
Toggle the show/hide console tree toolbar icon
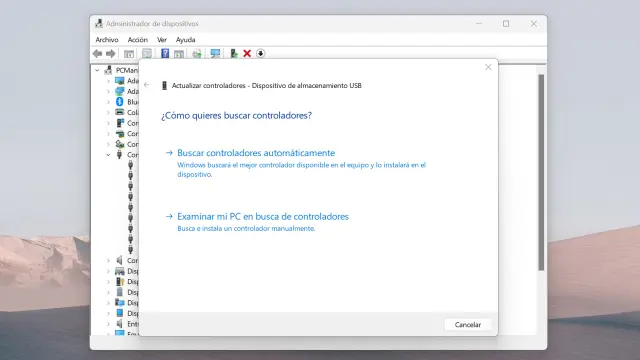[129, 53]
